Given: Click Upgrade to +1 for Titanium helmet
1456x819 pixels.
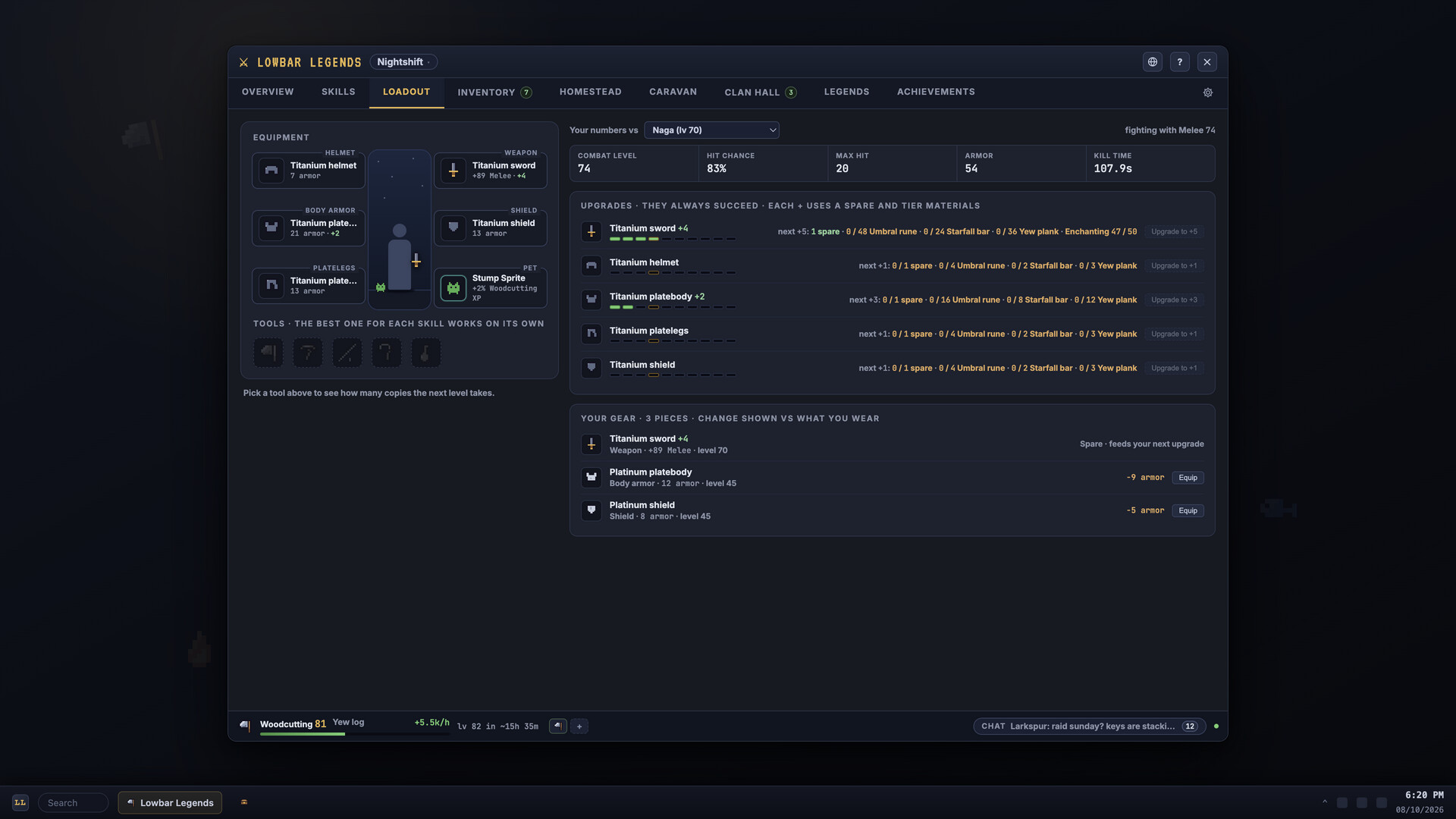Looking at the screenshot, I should coord(1174,266).
